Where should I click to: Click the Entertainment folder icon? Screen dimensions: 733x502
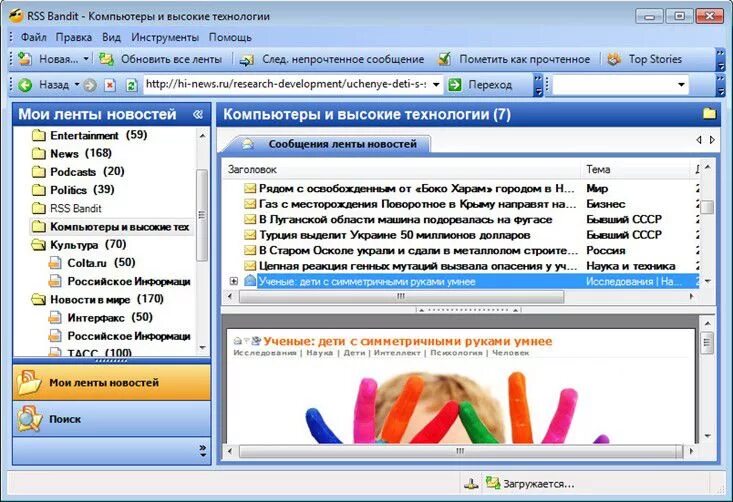click(38, 136)
